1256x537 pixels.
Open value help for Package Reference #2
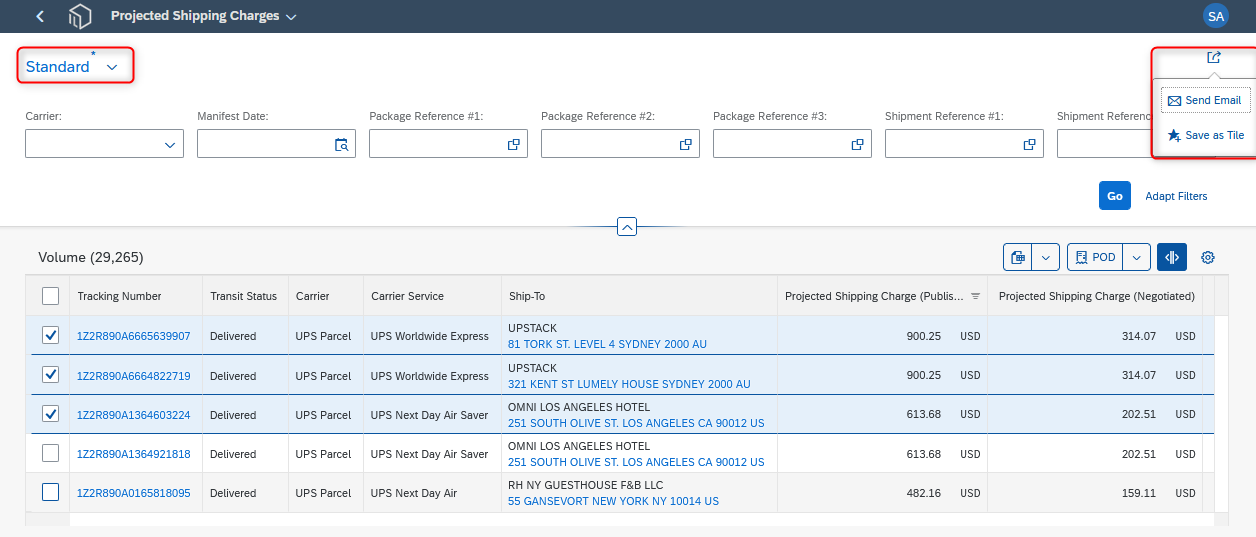(x=686, y=144)
